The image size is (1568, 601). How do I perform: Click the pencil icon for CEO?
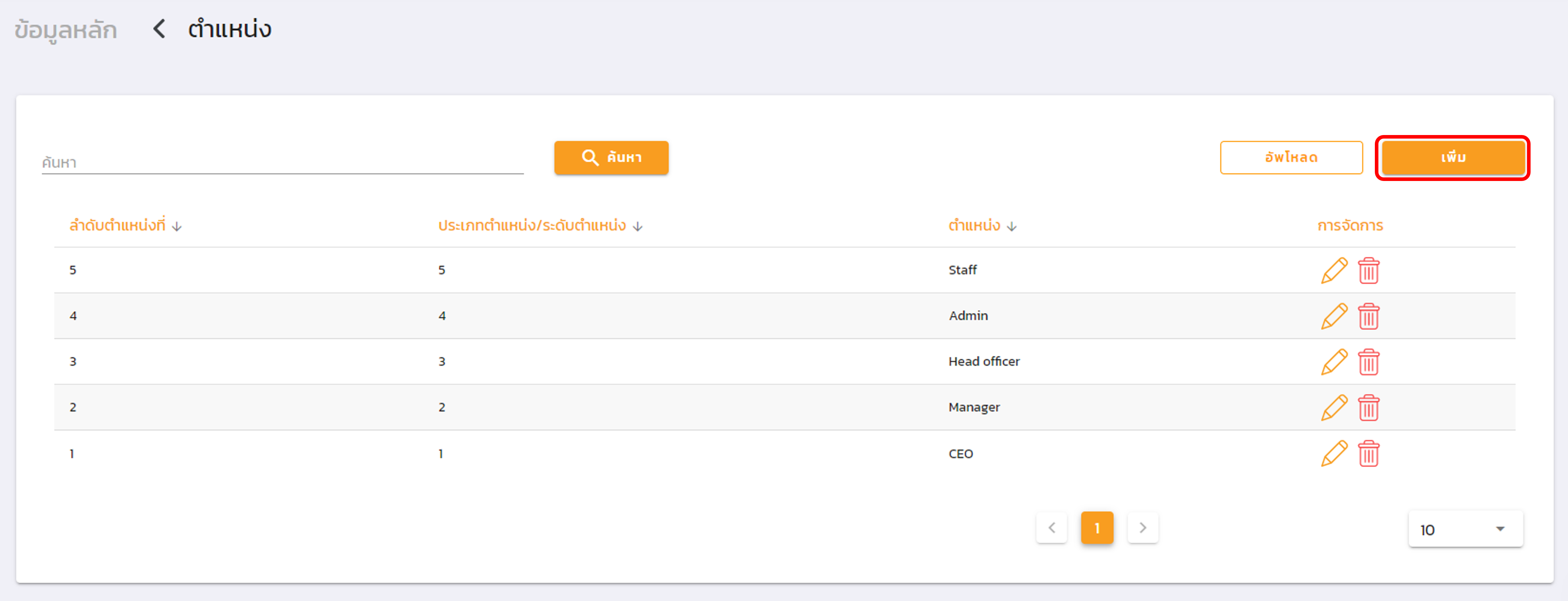[x=1334, y=454]
